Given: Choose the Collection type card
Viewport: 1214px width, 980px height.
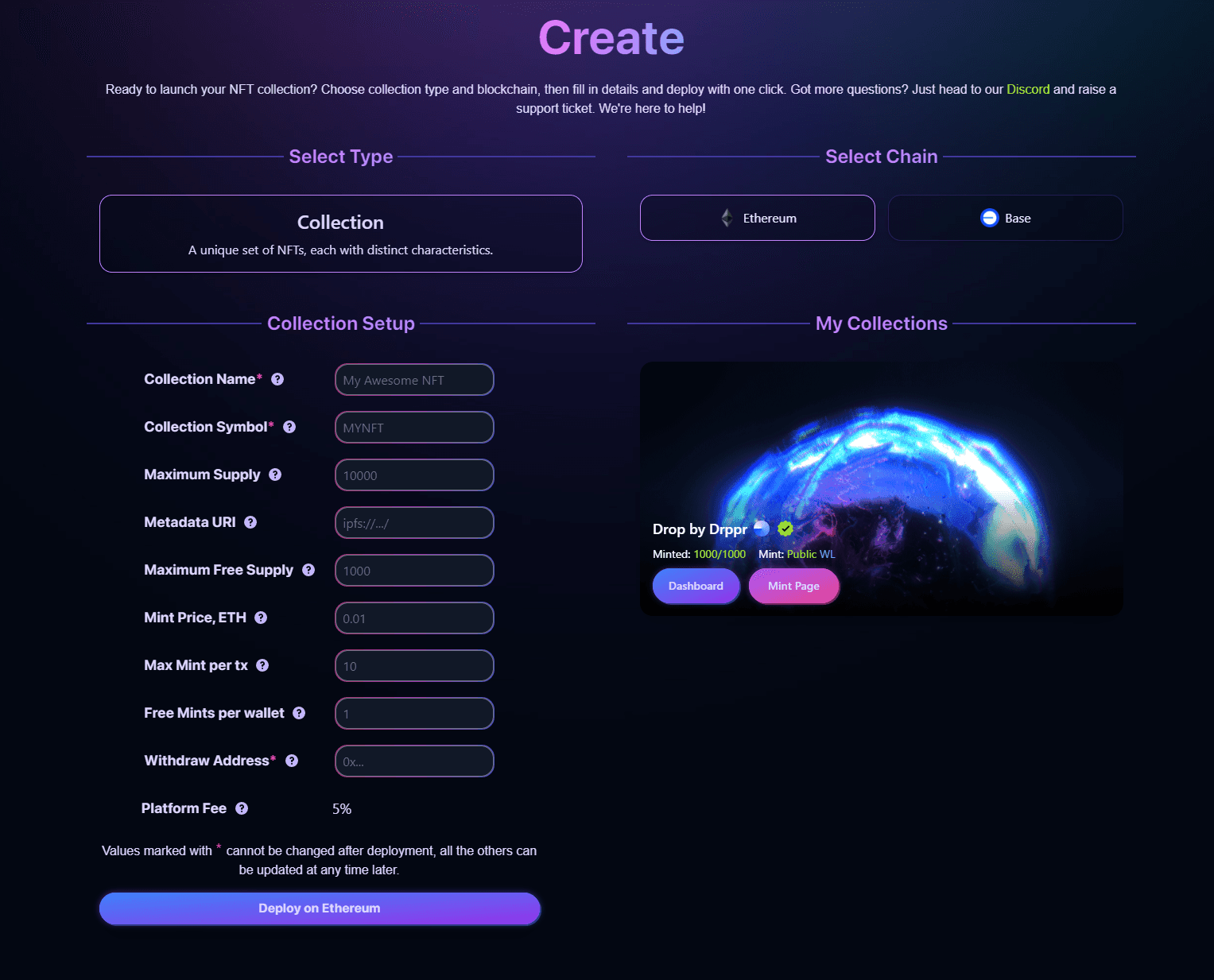Looking at the screenshot, I should pos(340,234).
